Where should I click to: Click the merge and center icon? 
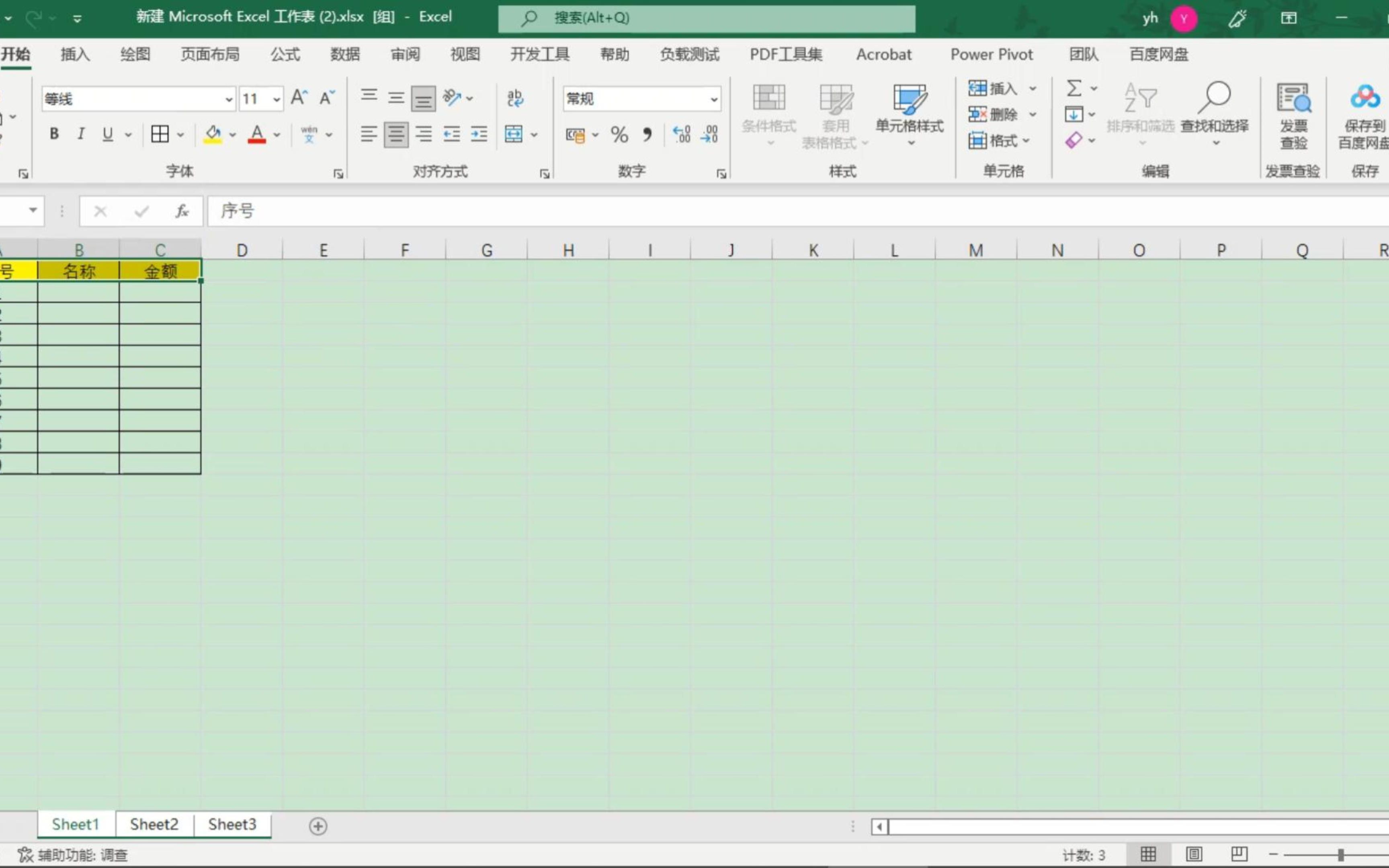click(514, 135)
